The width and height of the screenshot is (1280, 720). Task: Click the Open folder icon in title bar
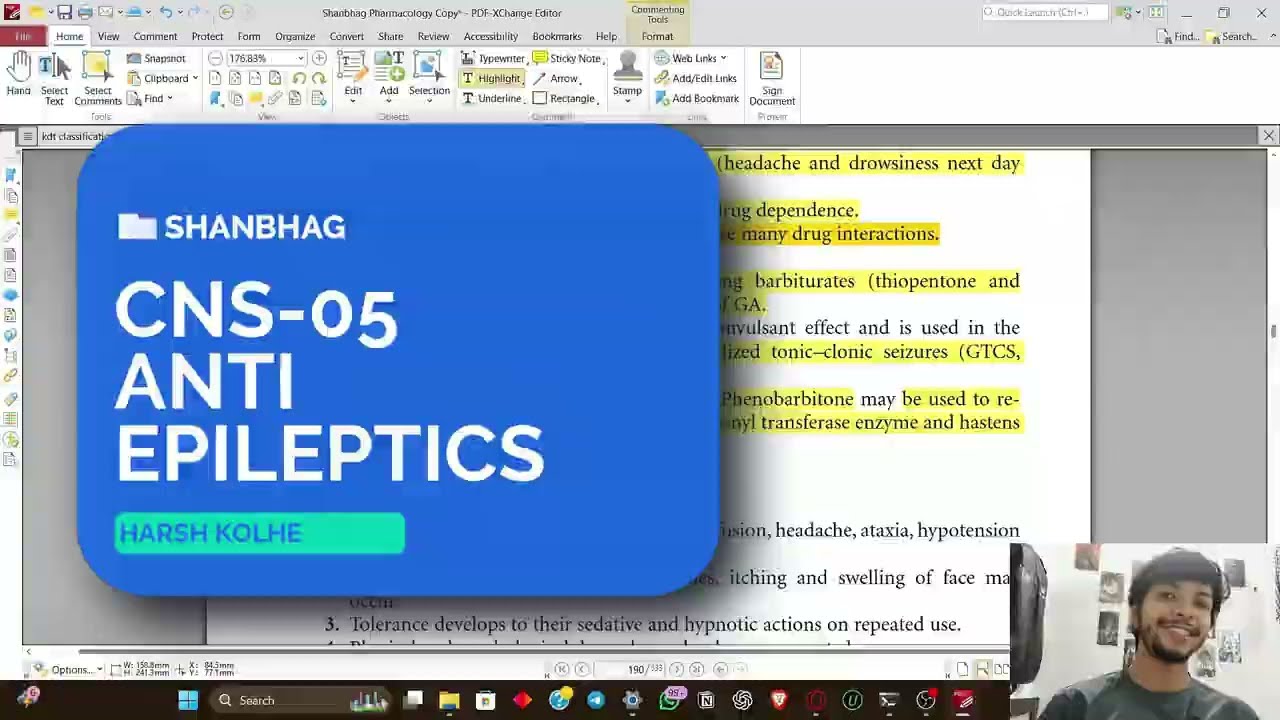point(36,12)
